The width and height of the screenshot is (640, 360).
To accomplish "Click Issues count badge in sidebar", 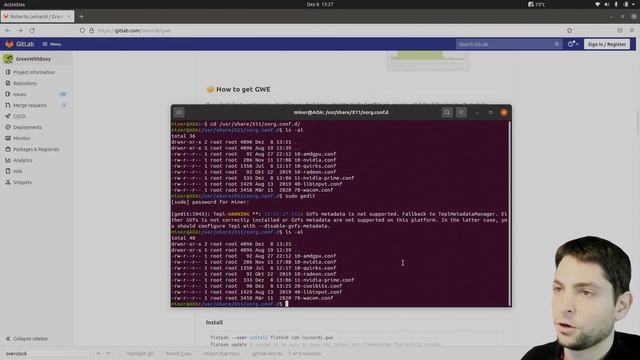I will tap(63, 94).
